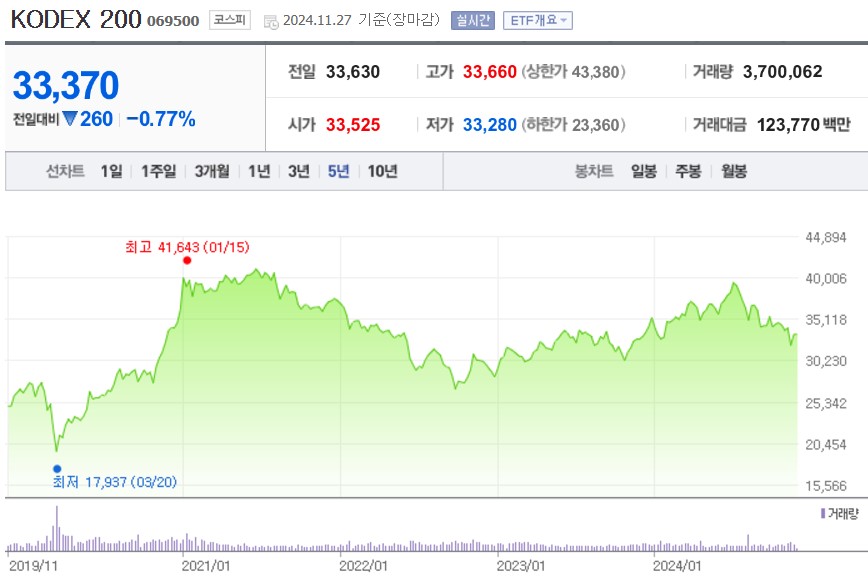Click the 2023/01 axis label
This screenshot has width=868, height=585.
click(x=521, y=566)
